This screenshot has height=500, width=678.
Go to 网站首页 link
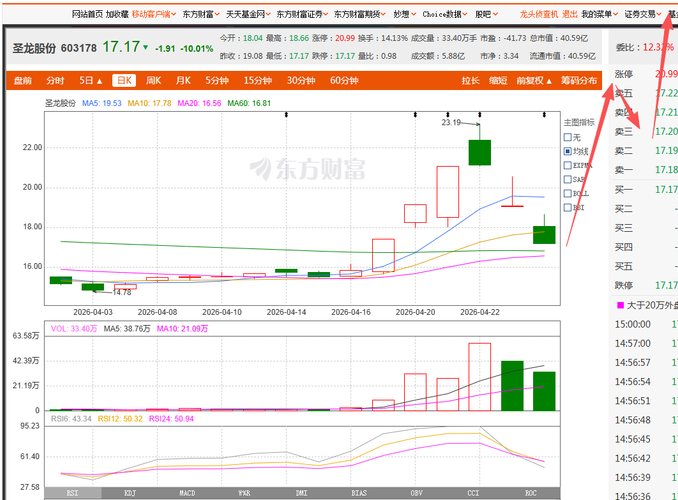point(87,14)
